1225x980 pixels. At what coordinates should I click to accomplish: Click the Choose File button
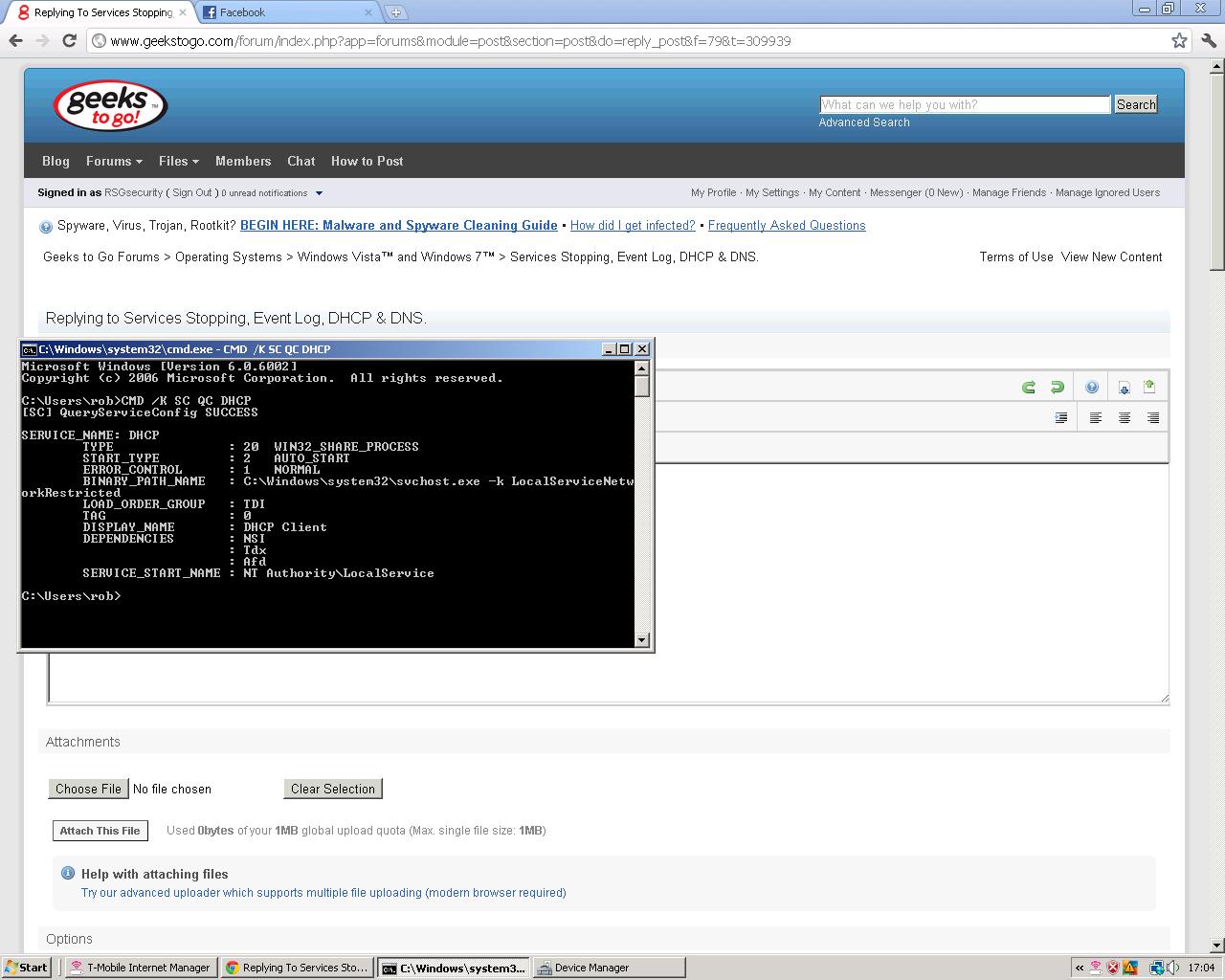click(x=88, y=789)
